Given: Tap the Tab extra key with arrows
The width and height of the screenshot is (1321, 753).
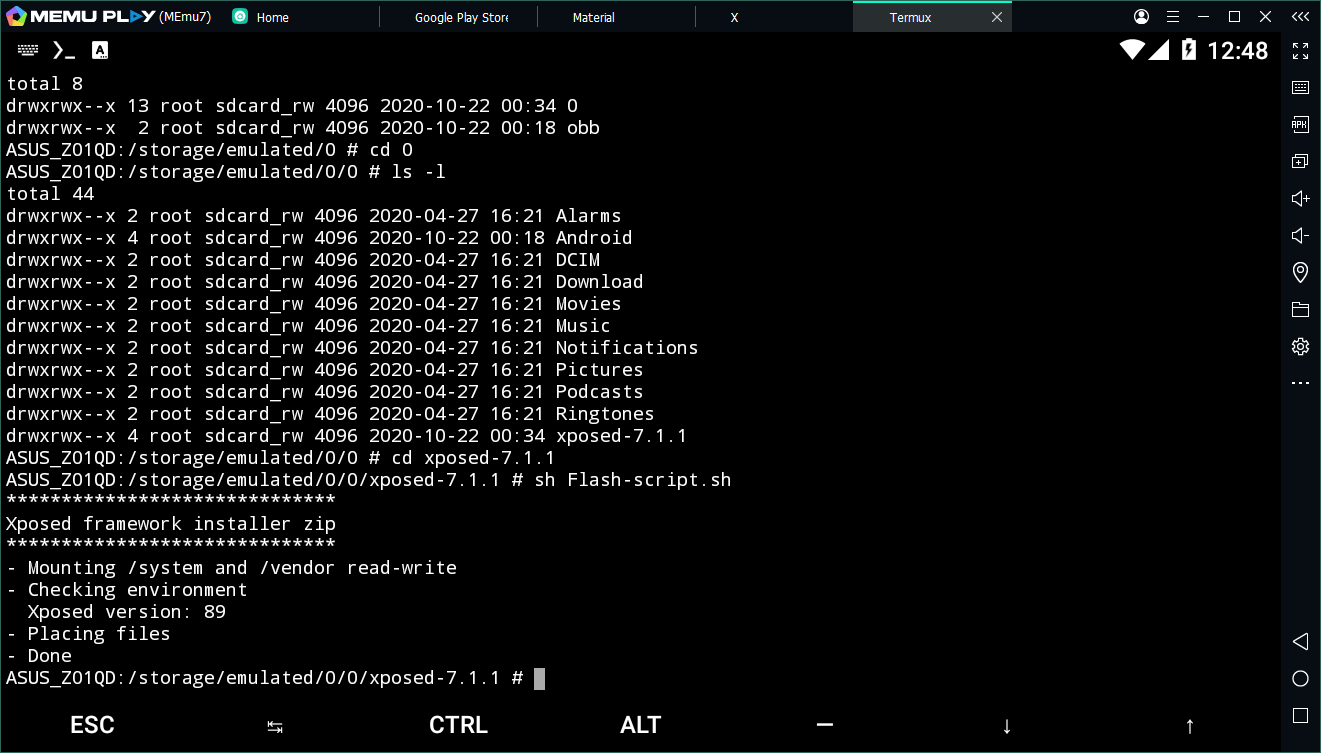Looking at the screenshot, I should (275, 727).
